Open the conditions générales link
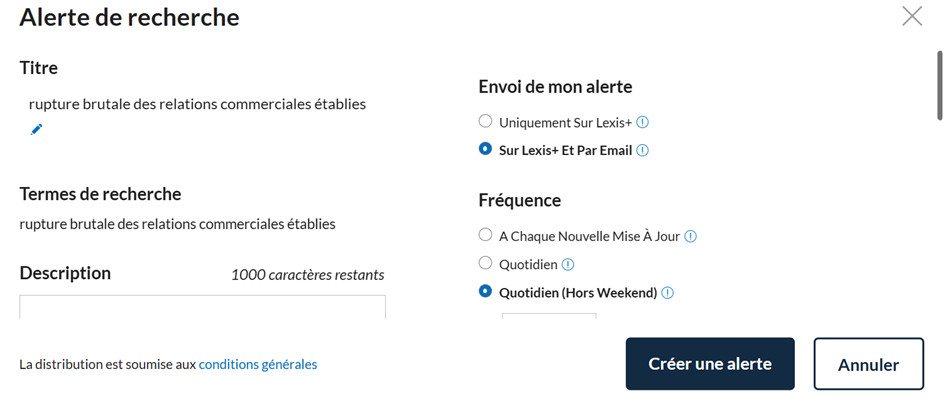The height and width of the screenshot is (401, 945). (x=258, y=365)
